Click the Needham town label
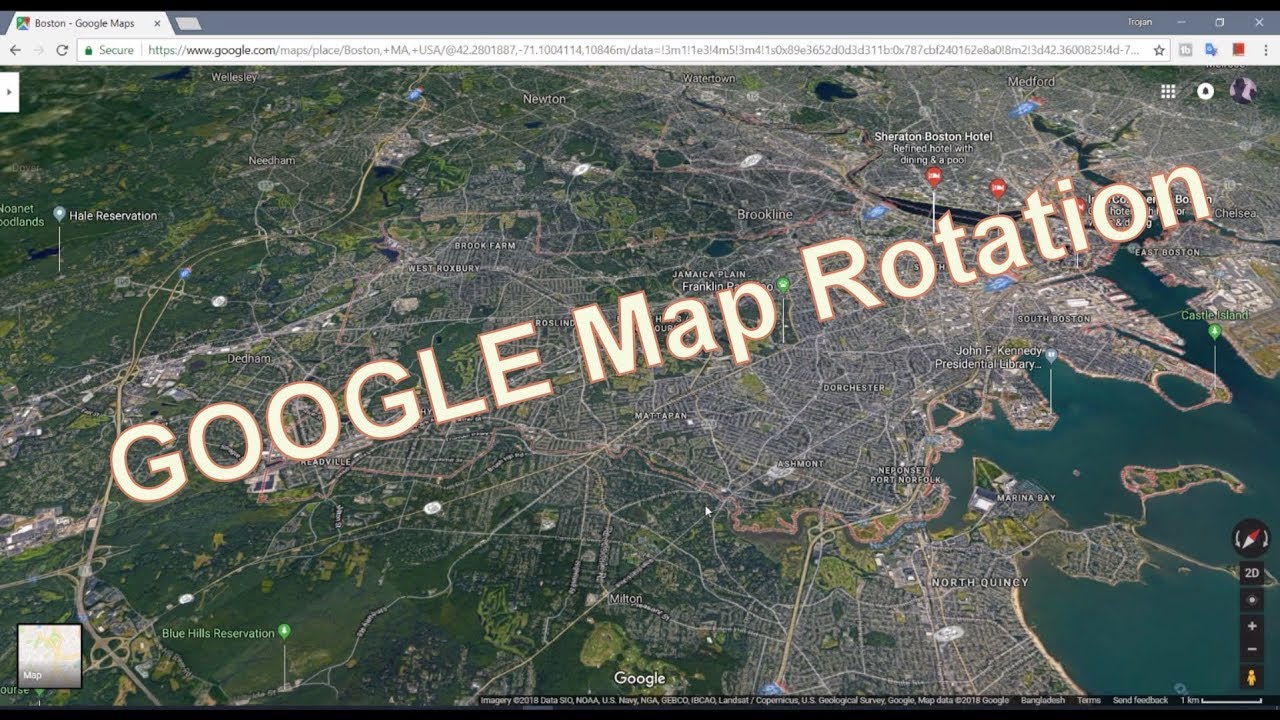 [x=272, y=160]
